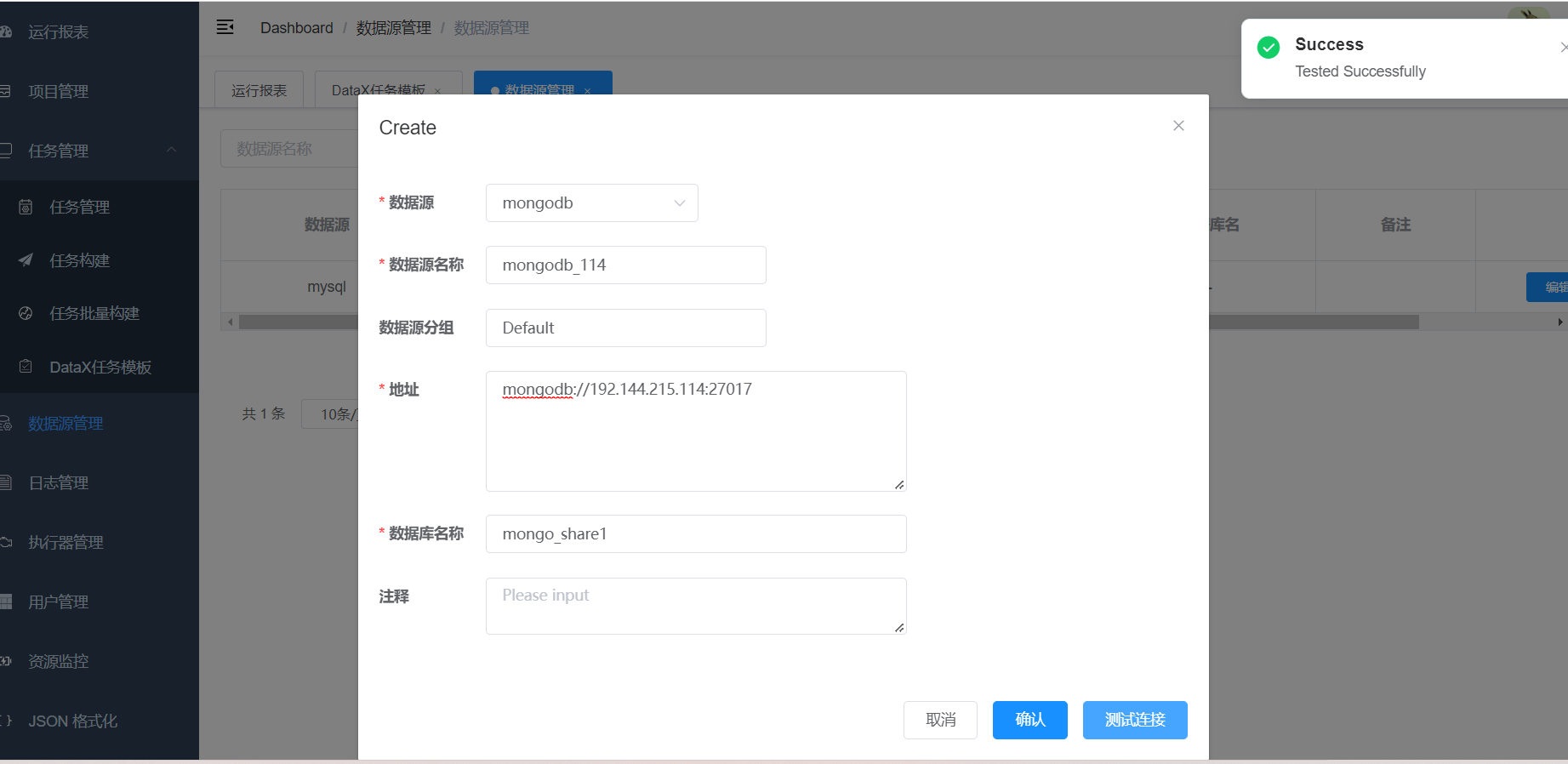Click the 数据源管理 breadcrumb link
This screenshot has width=1568, height=764.
point(393,28)
